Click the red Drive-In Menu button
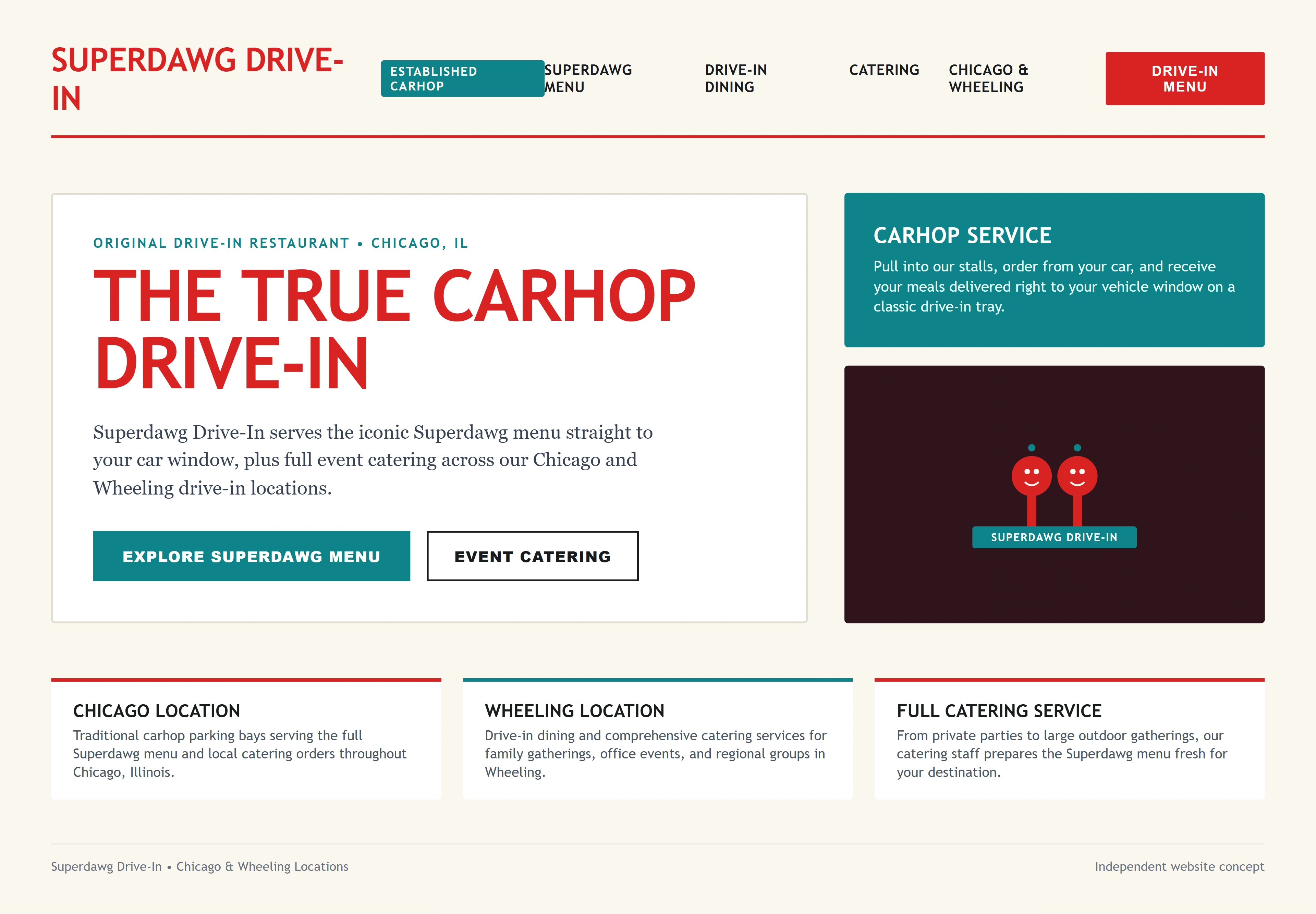 [1185, 78]
